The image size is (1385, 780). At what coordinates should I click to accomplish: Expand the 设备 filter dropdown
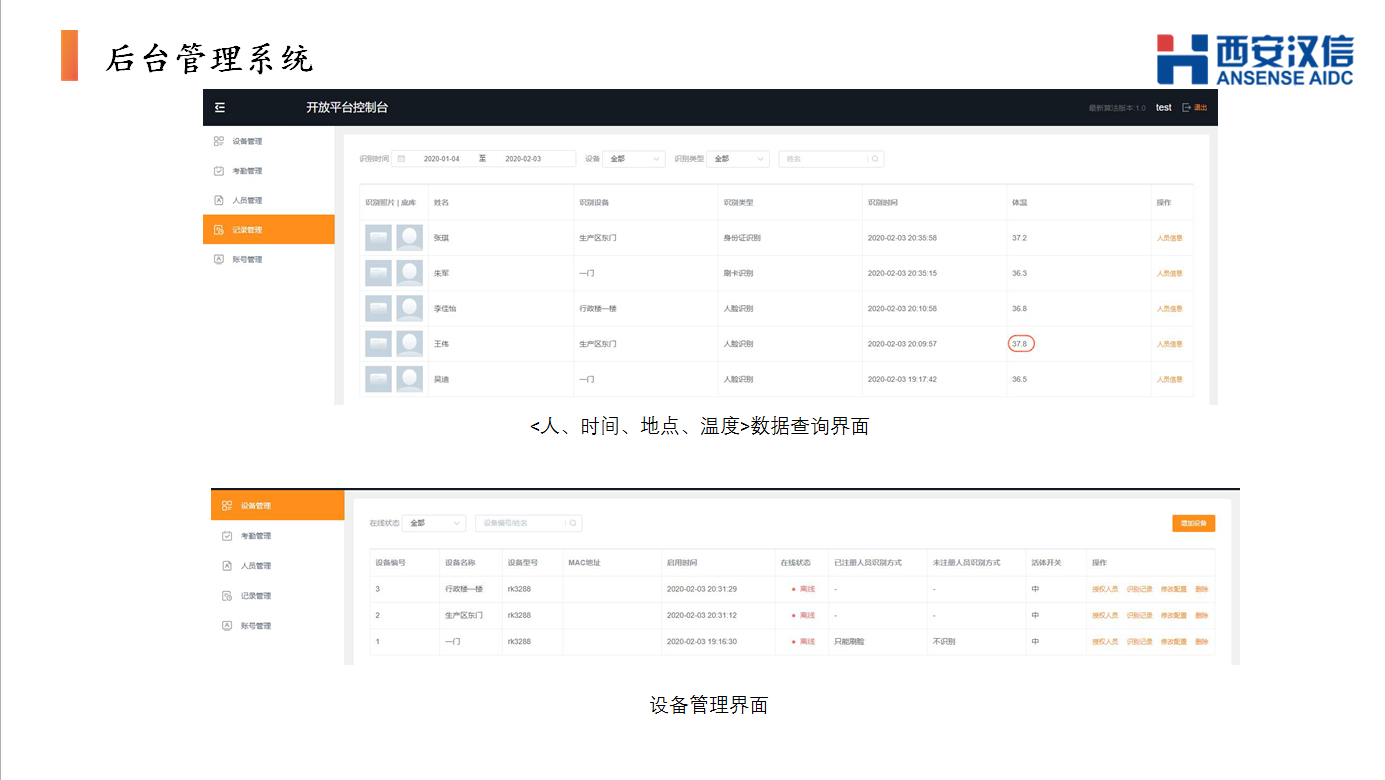pos(634,159)
